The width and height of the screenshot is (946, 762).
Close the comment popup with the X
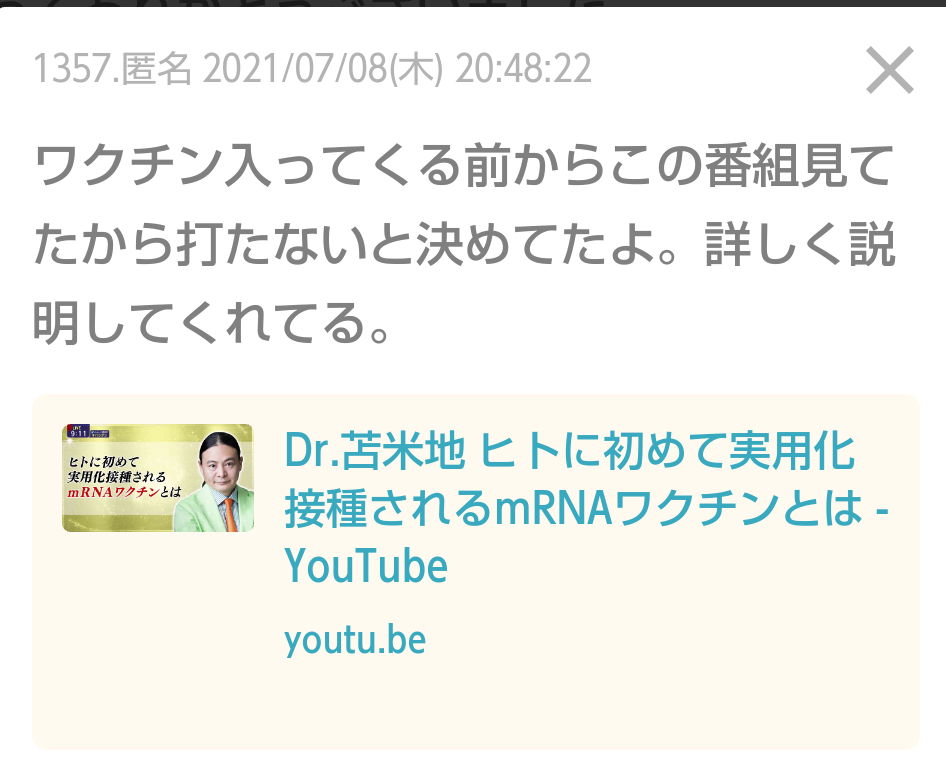(889, 70)
